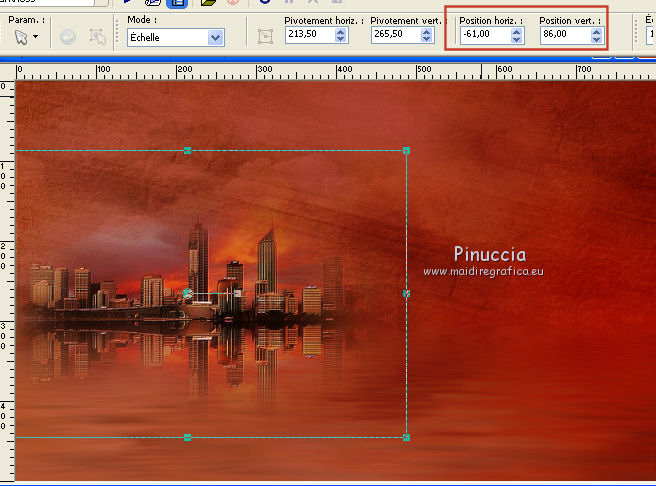Image resolution: width=656 pixels, height=486 pixels.
Task: Click the bottom-middle selection handle
Action: [187, 437]
